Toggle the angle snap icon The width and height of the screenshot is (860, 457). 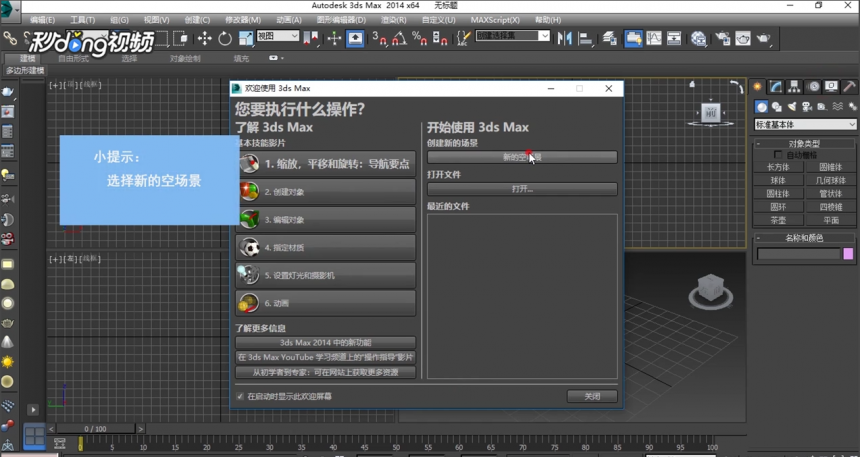tap(400, 38)
